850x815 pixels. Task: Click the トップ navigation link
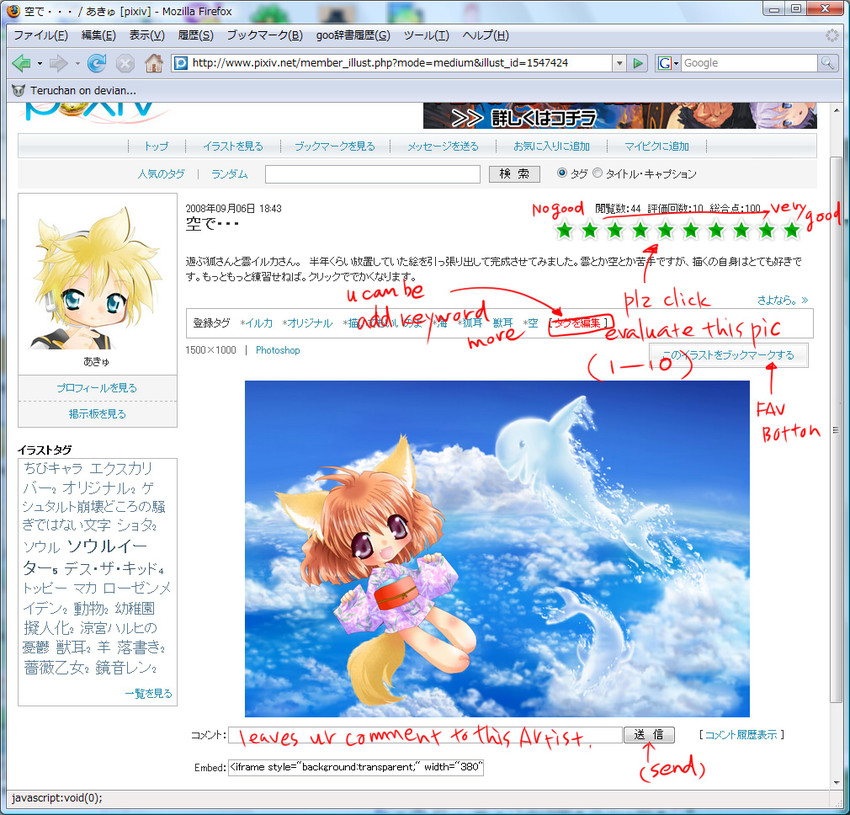pyautogui.click(x=156, y=146)
